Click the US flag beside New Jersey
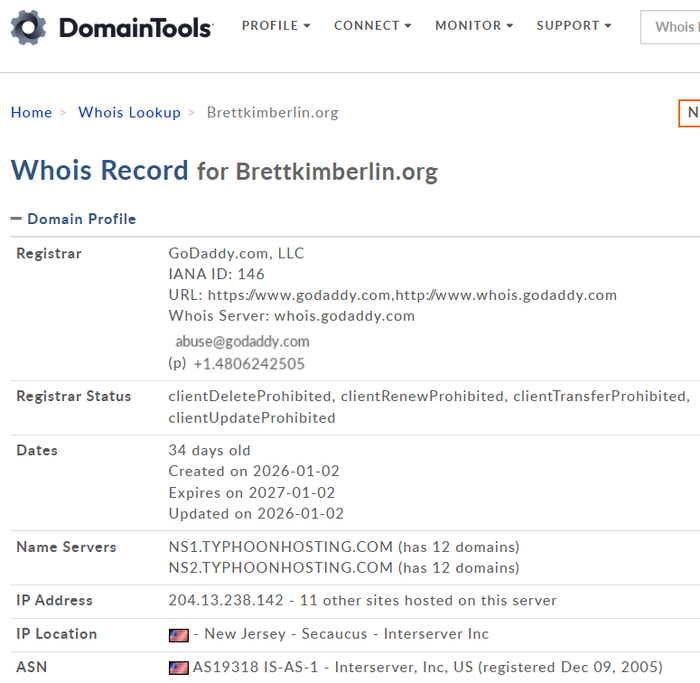Viewport: 700px width, 683px height. pyautogui.click(x=179, y=635)
